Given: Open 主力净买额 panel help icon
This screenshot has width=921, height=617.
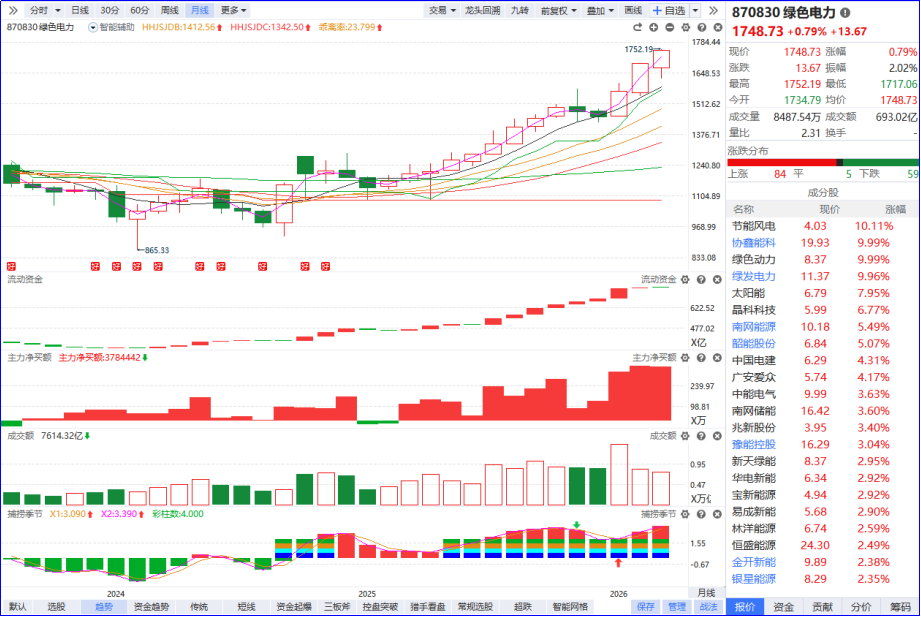Looking at the screenshot, I should (701, 358).
